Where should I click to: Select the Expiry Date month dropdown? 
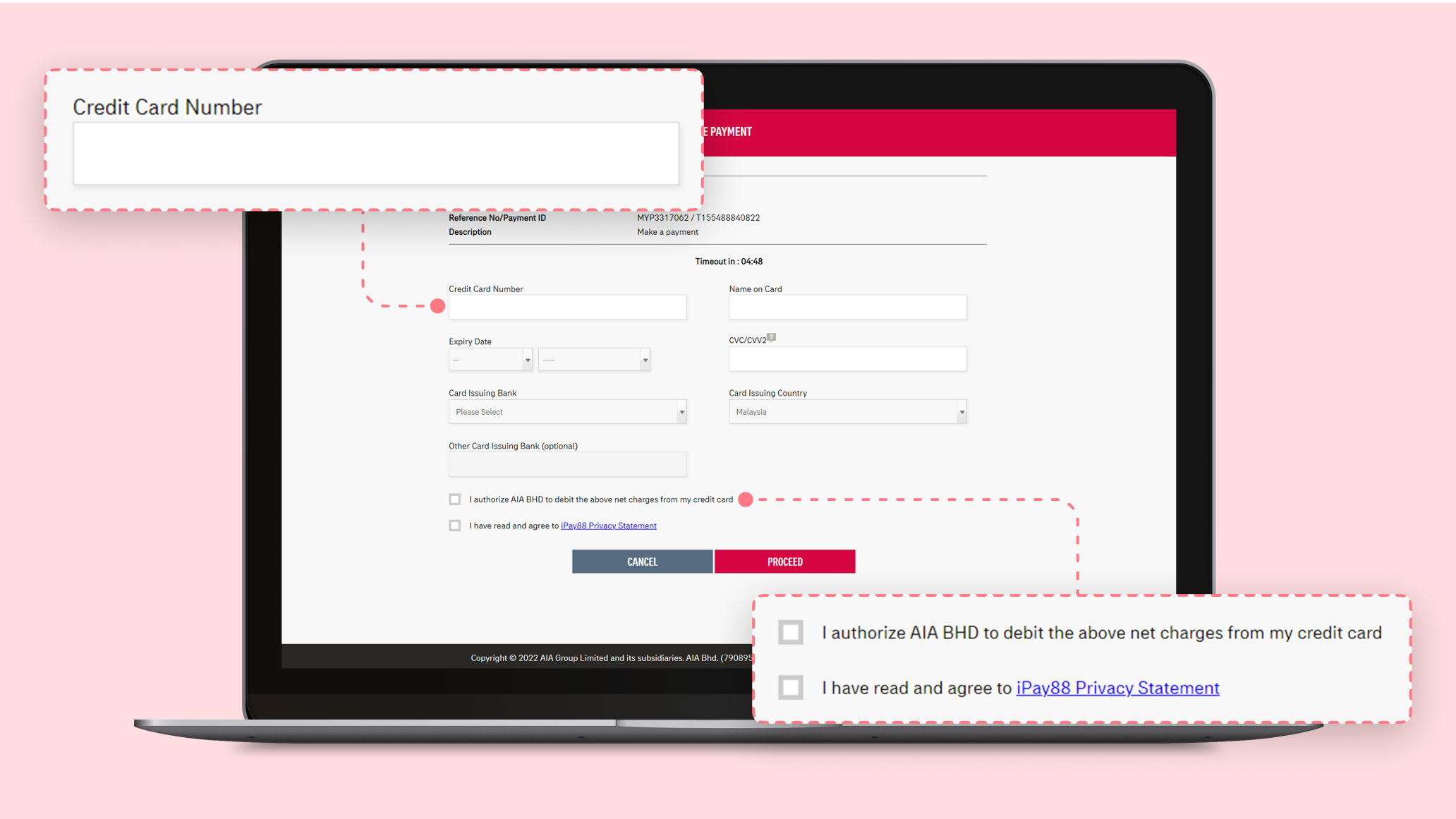tap(490, 359)
